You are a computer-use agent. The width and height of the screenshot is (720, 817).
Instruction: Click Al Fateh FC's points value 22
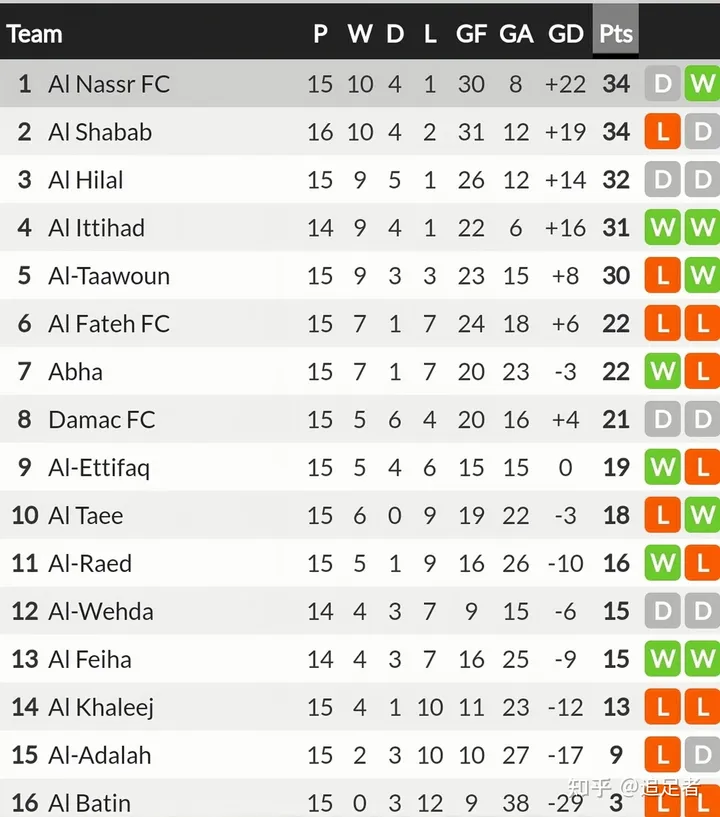[616, 324]
